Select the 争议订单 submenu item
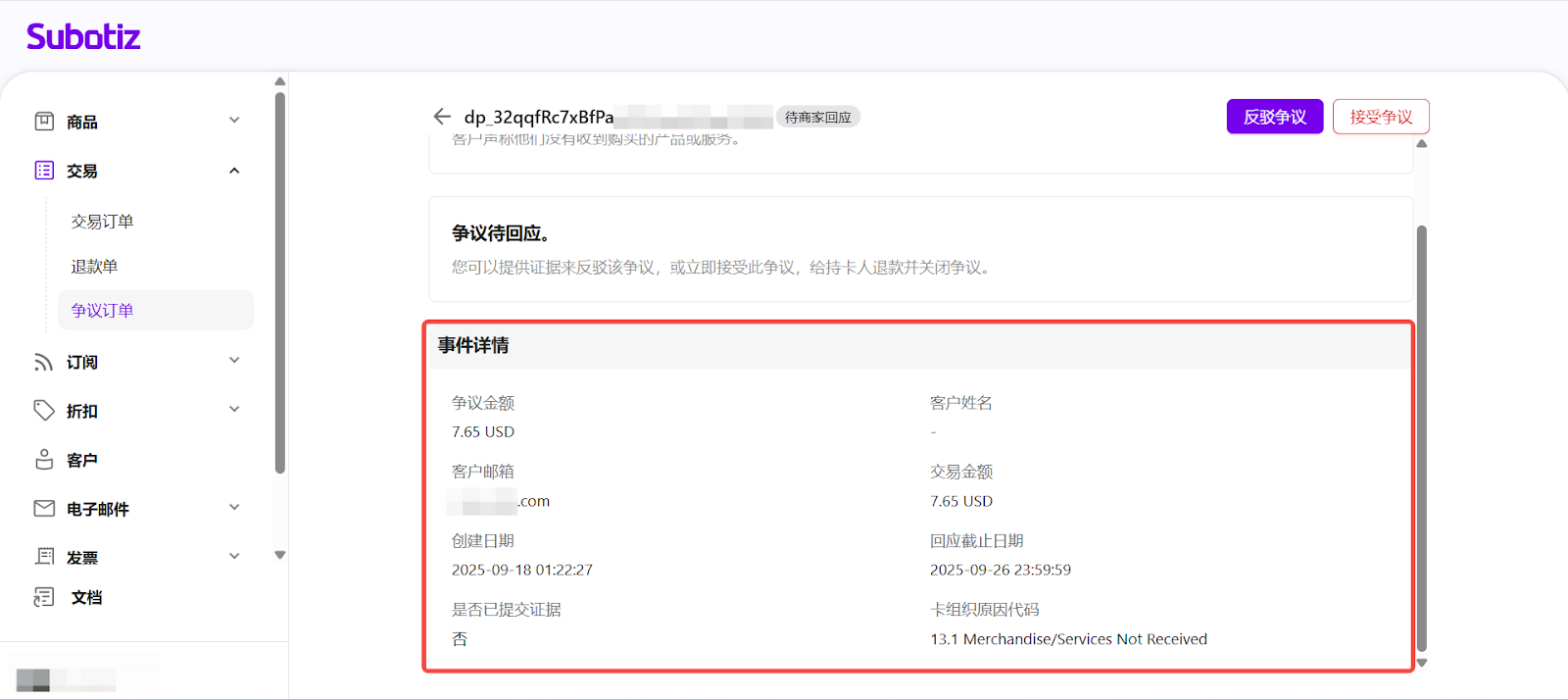Screen dimensions: 1568x700 (x=102, y=311)
